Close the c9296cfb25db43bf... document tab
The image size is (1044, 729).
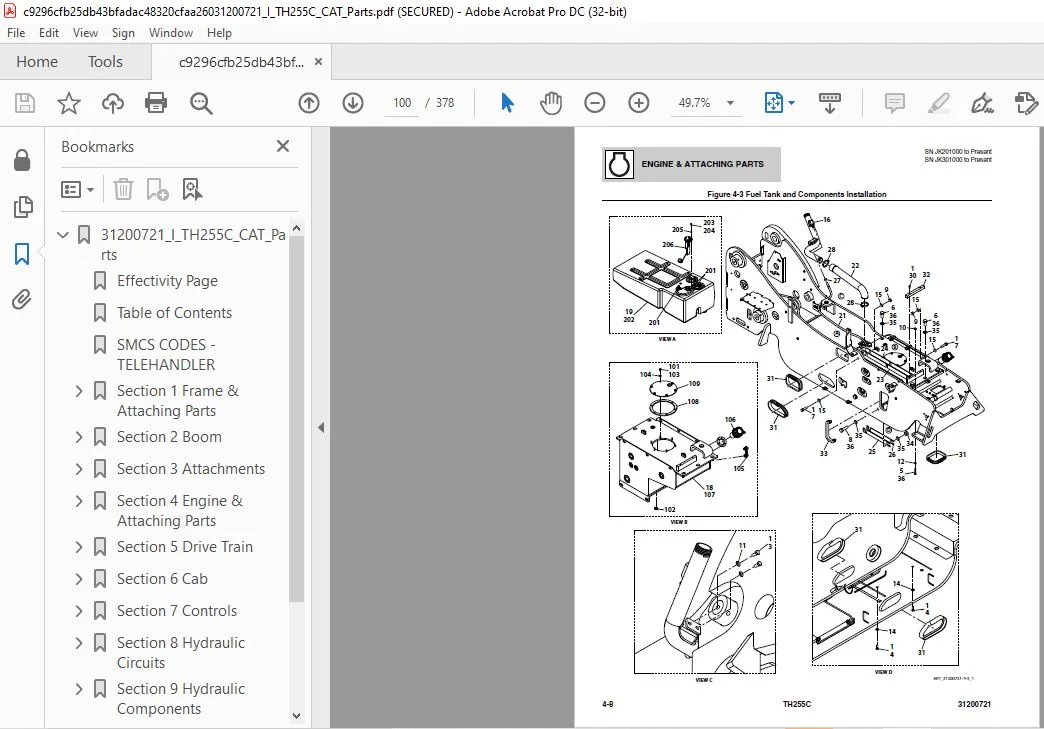(x=318, y=62)
